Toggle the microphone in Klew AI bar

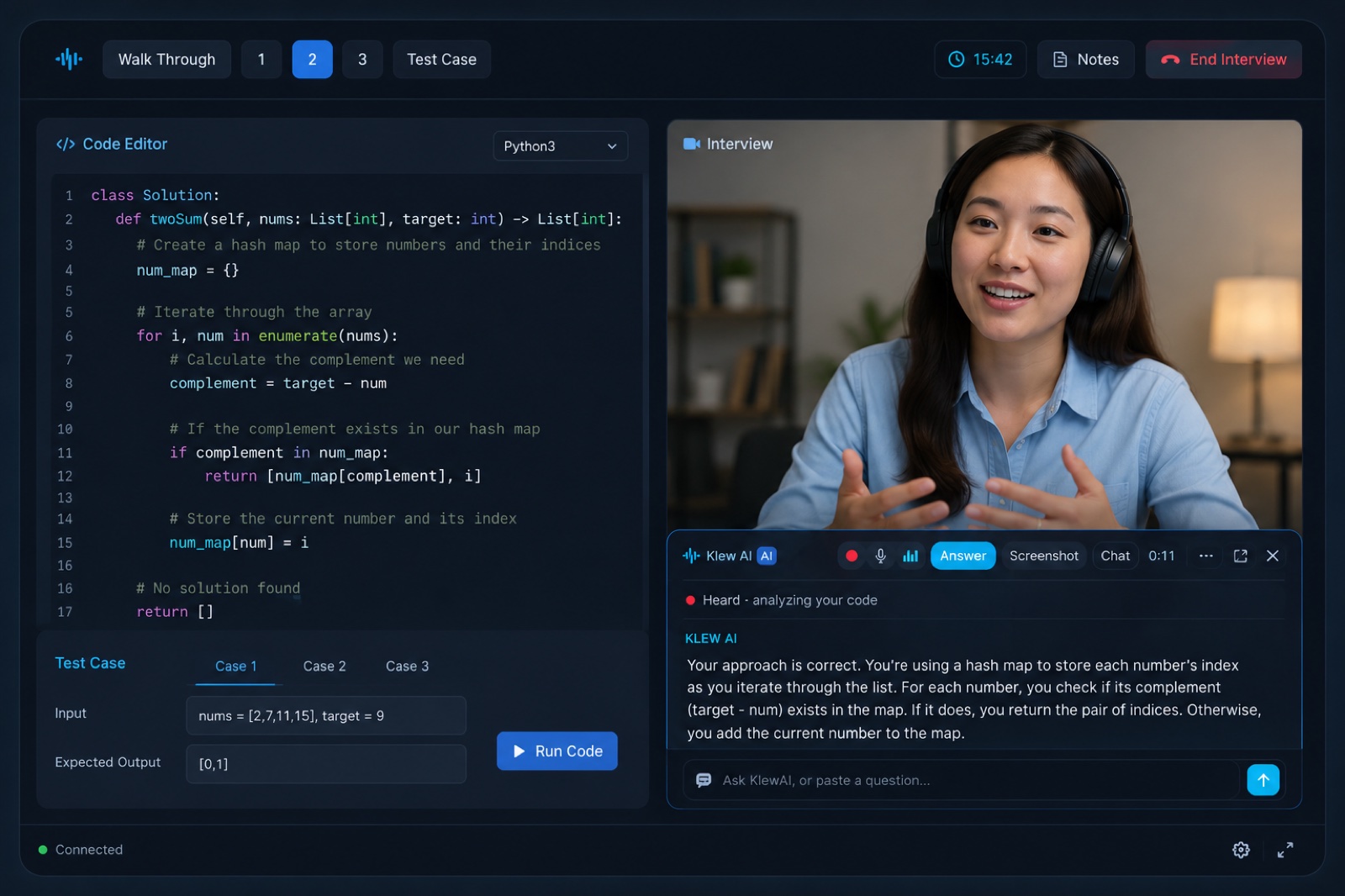coord(880,556)
